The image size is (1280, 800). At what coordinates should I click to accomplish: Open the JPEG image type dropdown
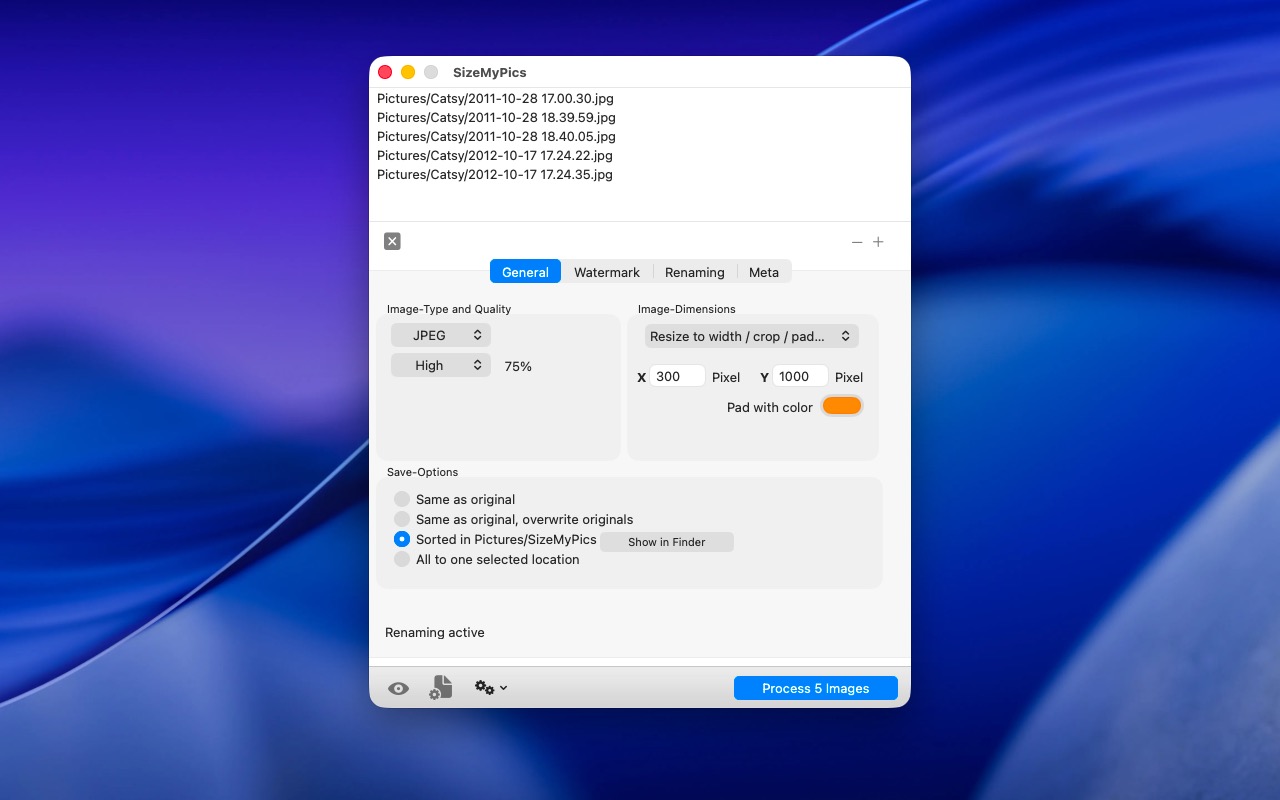(x=441, y=335)
